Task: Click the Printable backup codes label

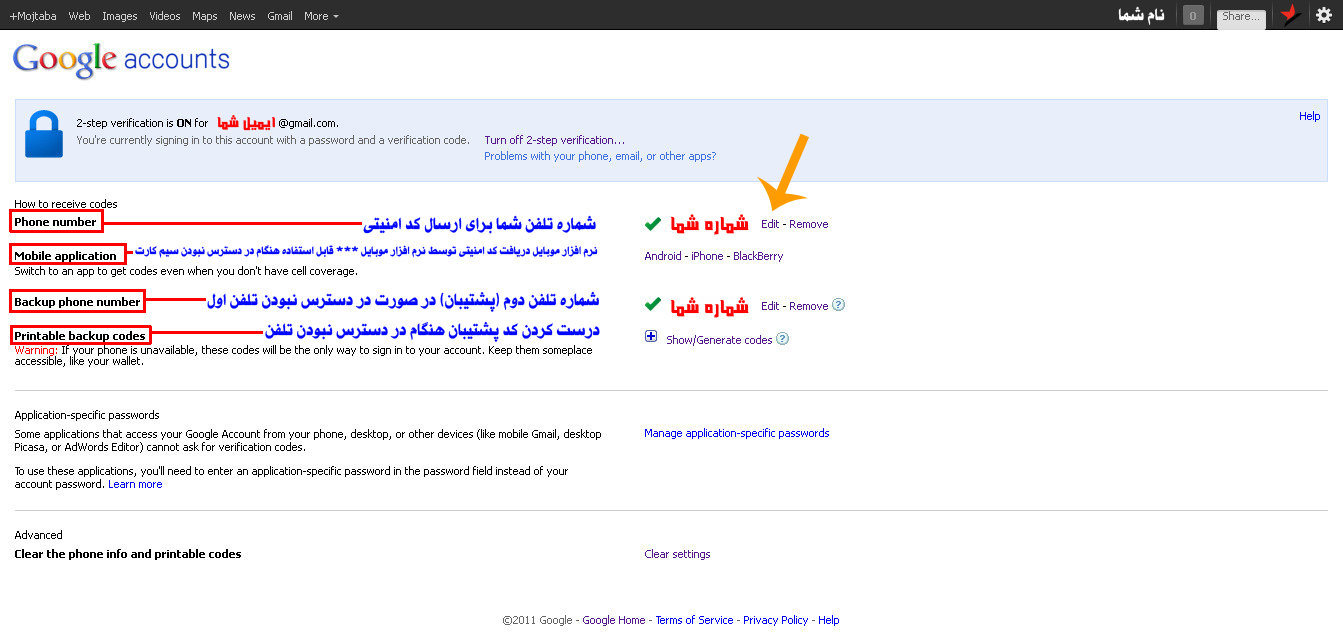Action: (80, 335)
